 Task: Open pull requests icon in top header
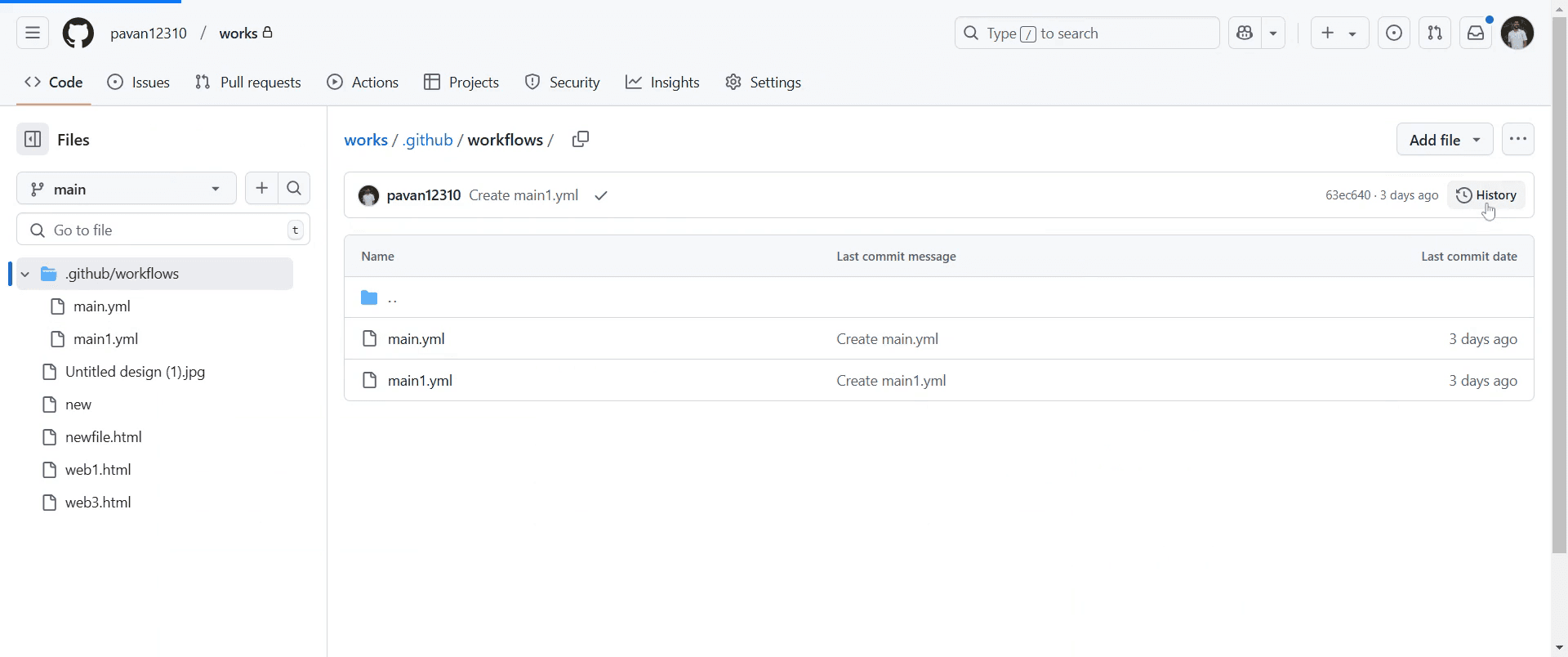(1435, 33)
